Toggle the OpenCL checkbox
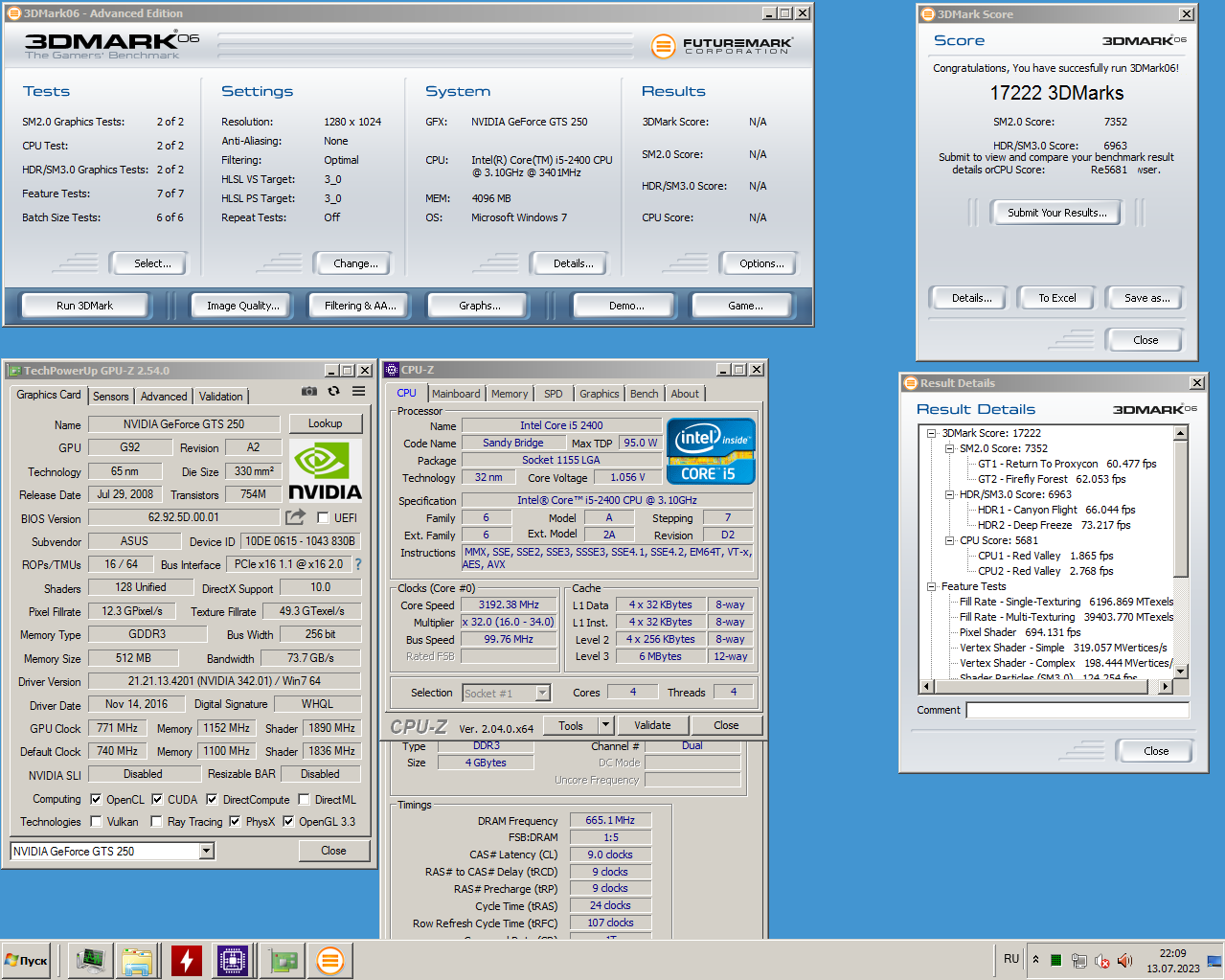 (96, 799)
